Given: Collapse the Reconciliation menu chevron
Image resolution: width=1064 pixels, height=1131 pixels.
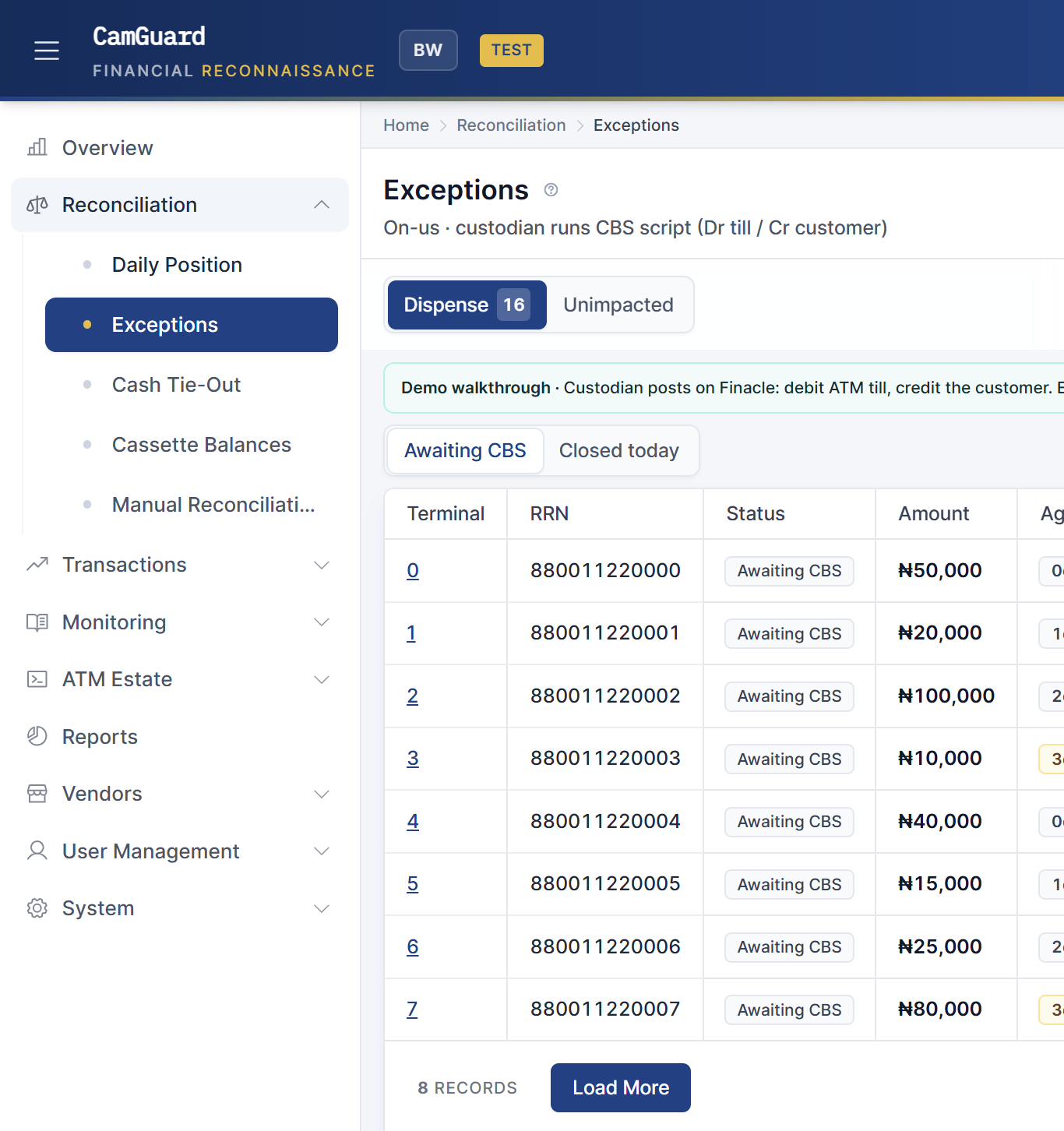Looking at the screenshot, I should (322, 205).
